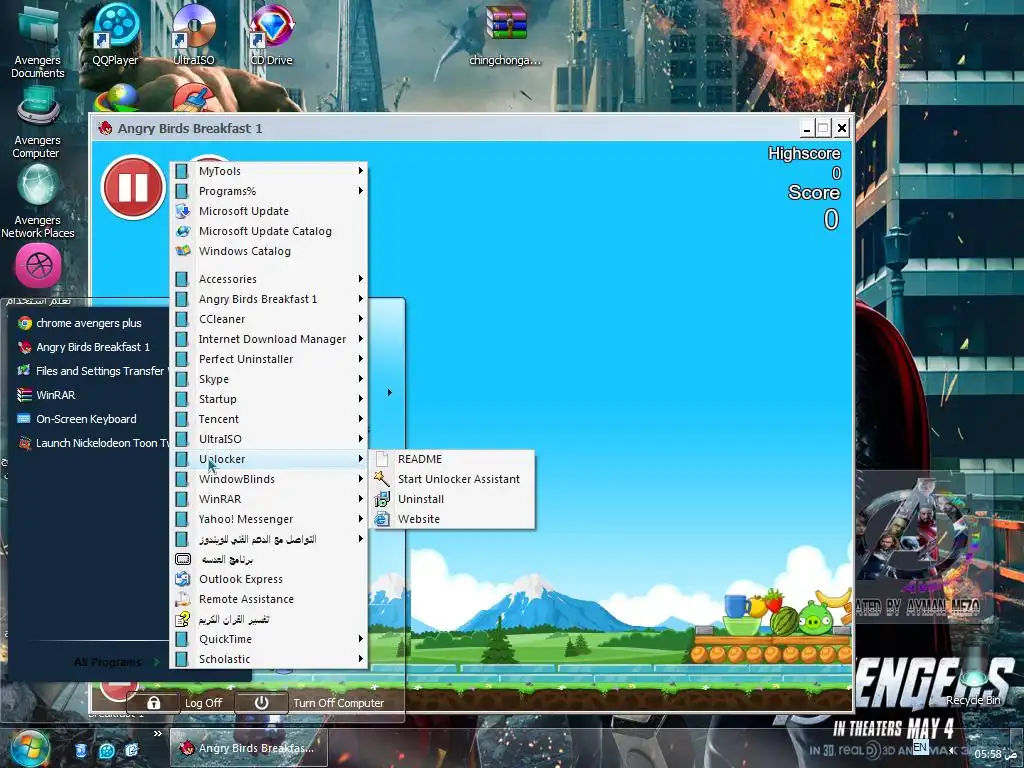Viewport: 1024px width, 768px height.
Task: Click Turn Off Computer text
Action: tap(338, 703)
